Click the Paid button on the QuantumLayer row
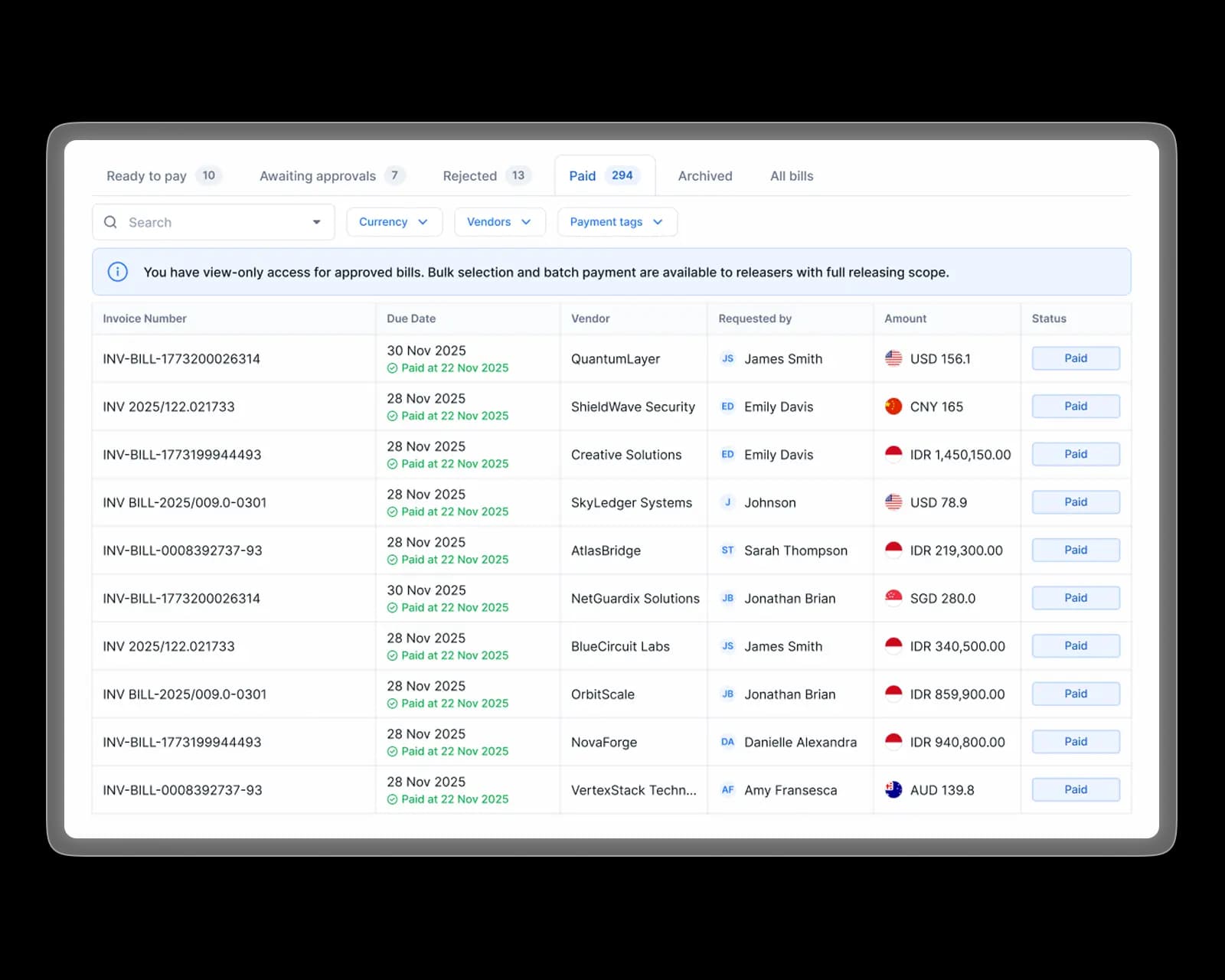1225x980 pixels. (x=1075, y=358)
